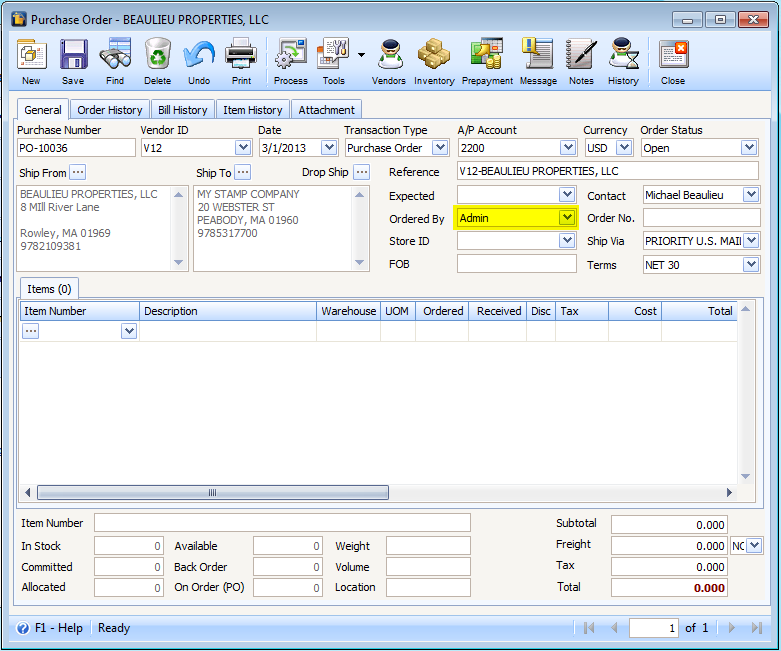The image size is (781, 651).
Task: Click the Ordered column header
Action: [442, 311]
